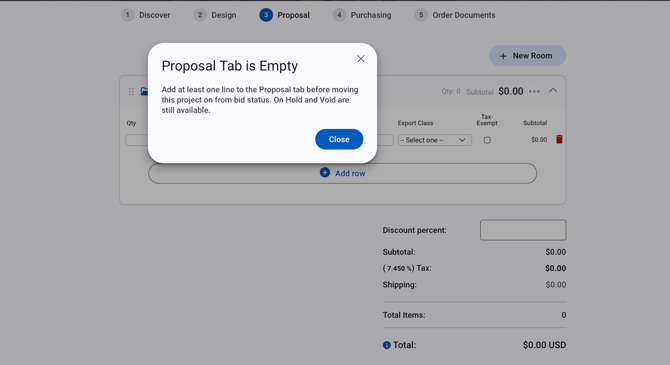Click the Qty input field
Image resolution: width=670 pixels, height=365 pixels.
(x=137, y=140)
